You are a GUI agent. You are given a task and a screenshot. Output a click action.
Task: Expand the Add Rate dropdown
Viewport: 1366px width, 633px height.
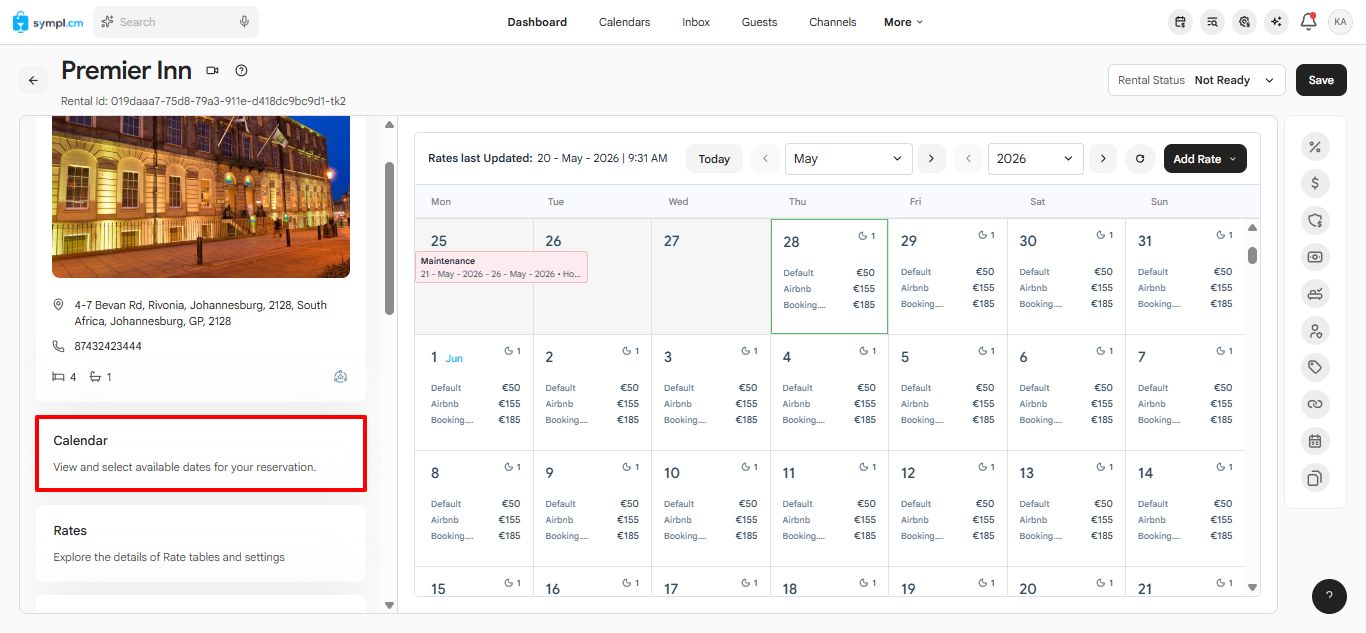coord(1205,159)
